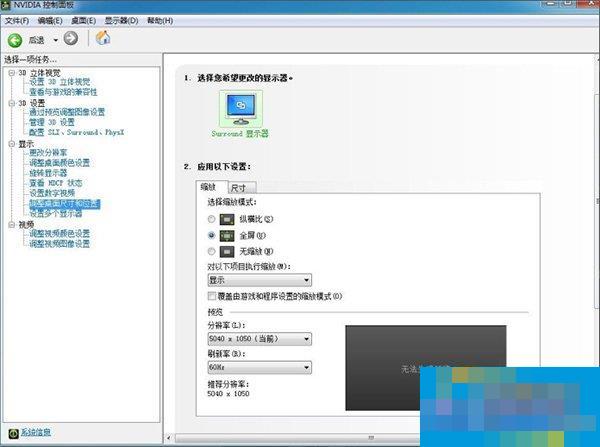Open 设置多个显示器 task
The width and height of the screenshot is (600, 447).
[56, 214]
